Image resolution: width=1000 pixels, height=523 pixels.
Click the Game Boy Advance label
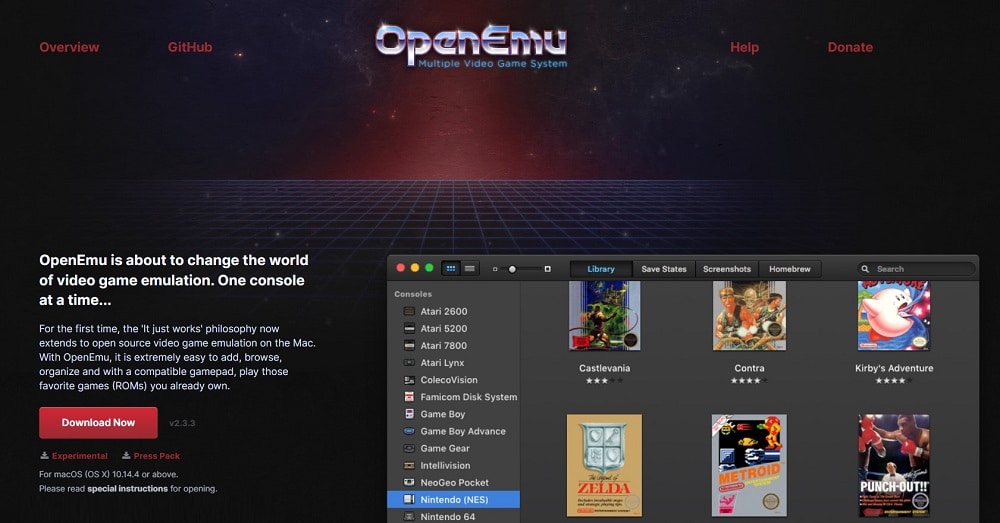[463, 431]
